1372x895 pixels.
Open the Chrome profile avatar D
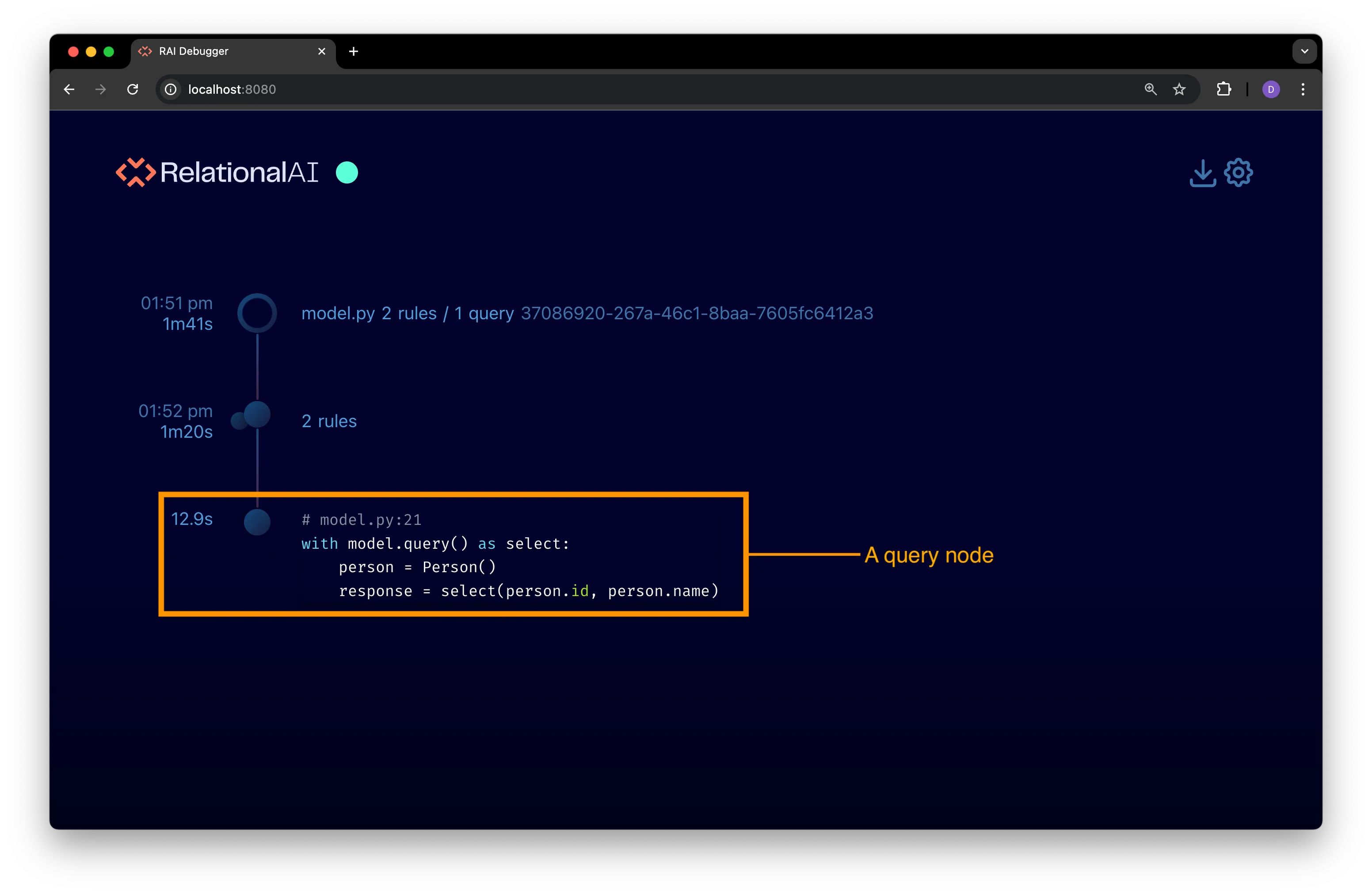pos(1271,89)
